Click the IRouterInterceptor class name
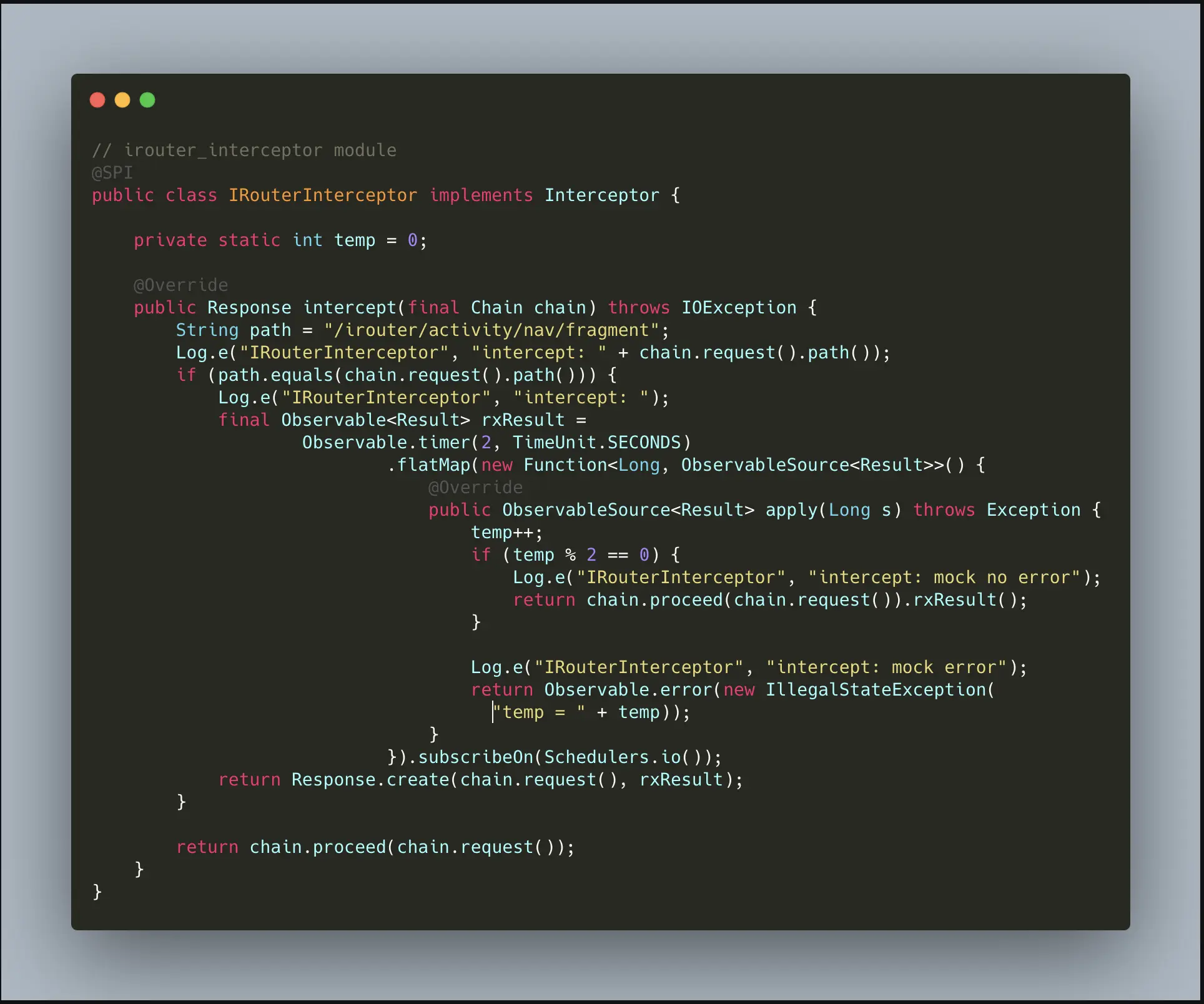1204x1004 pixels. point(322,195)
